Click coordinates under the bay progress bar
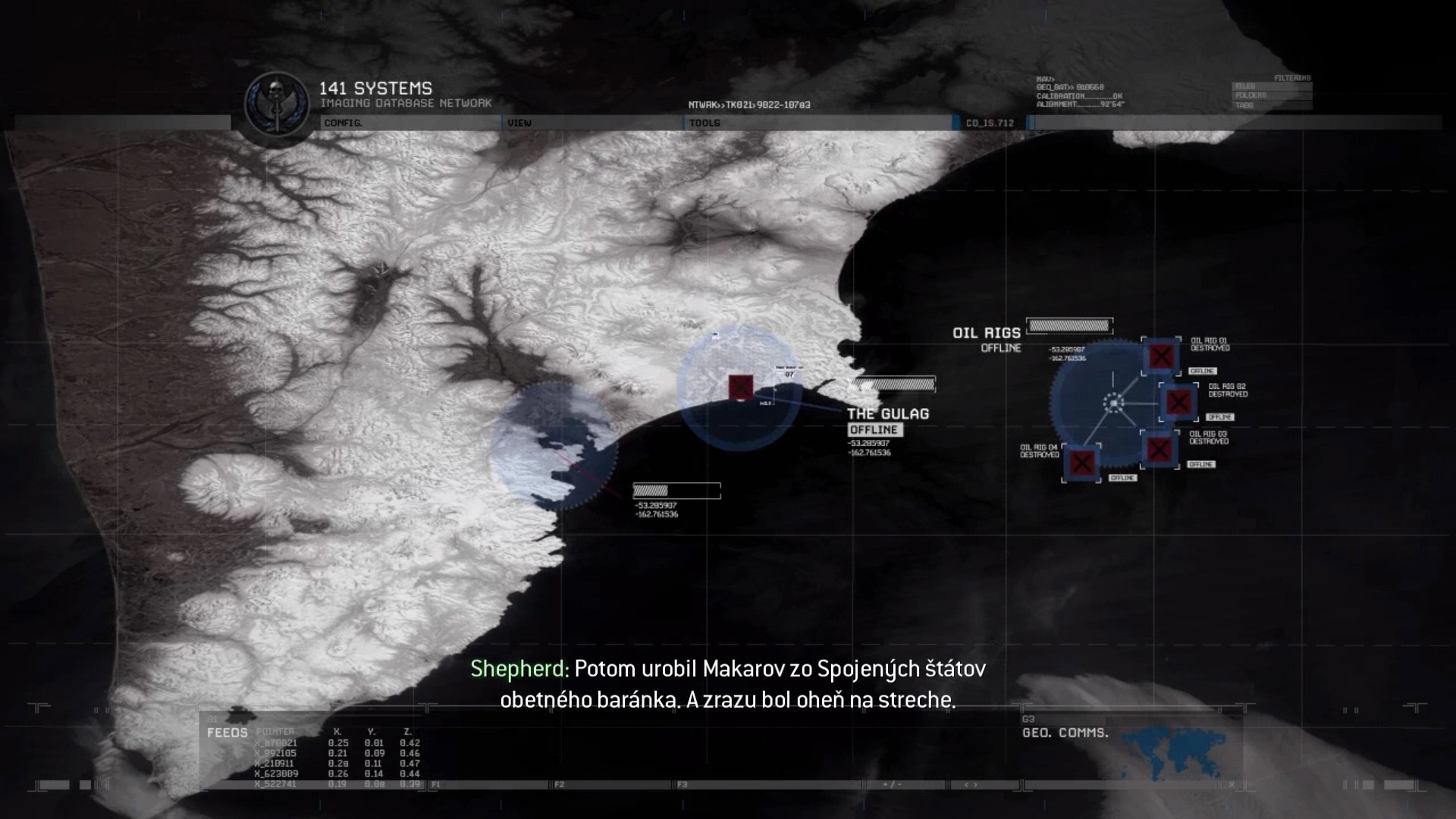The height and width of the screenshot is (819, 1456). click(x=656, y=510)
